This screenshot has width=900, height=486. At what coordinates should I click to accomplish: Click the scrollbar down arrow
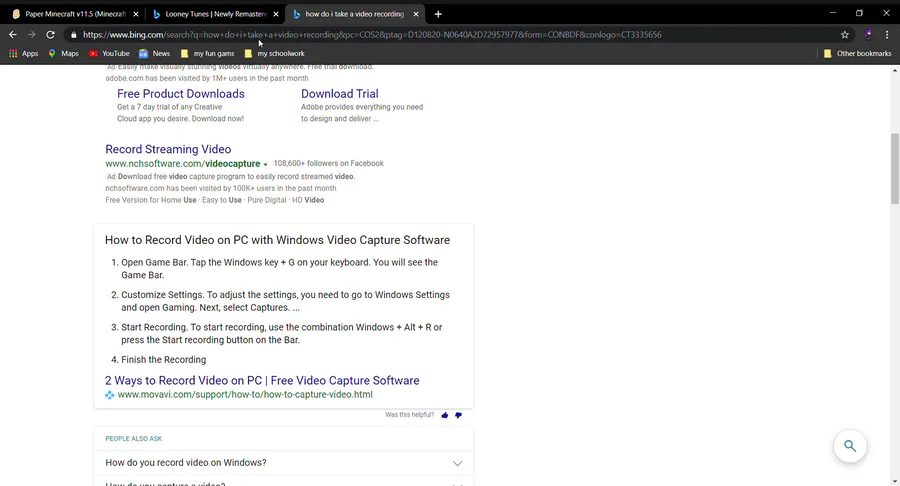(895, 481)
